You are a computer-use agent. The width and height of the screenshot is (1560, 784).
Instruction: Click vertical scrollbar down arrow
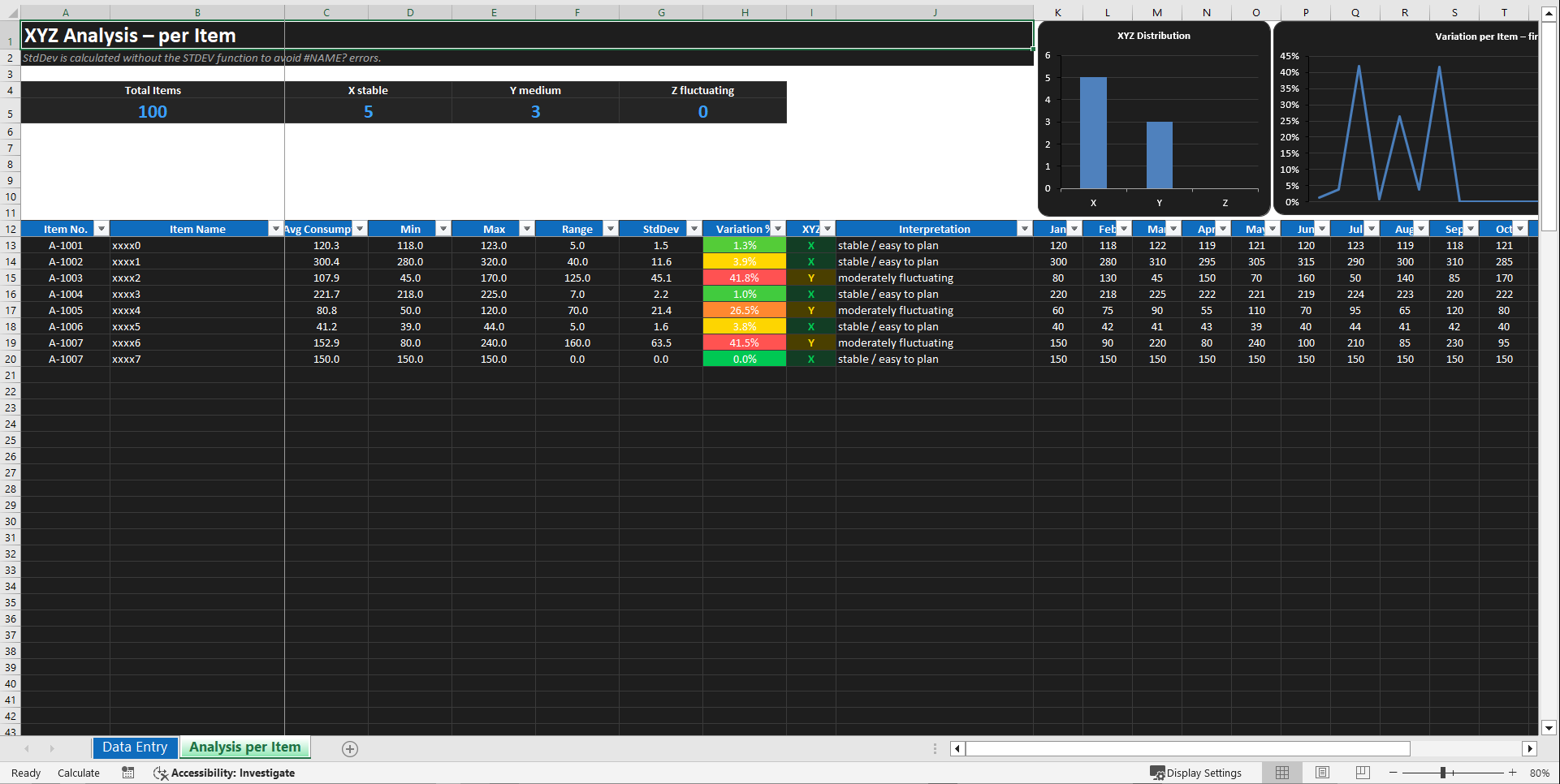click(1549, 728)
